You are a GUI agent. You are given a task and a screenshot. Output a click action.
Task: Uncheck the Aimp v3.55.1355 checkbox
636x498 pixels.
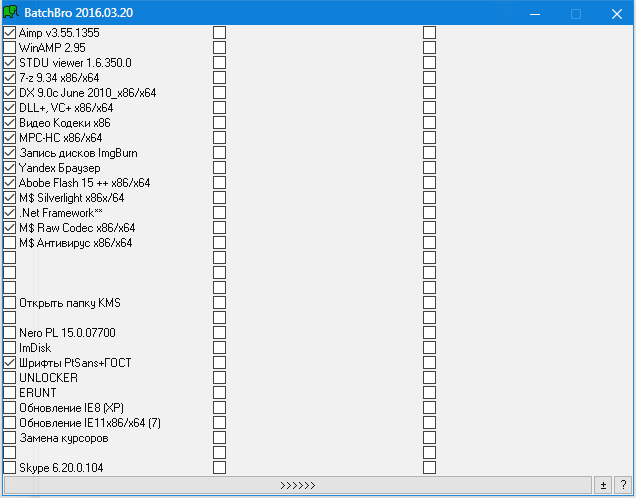[10, 33]
